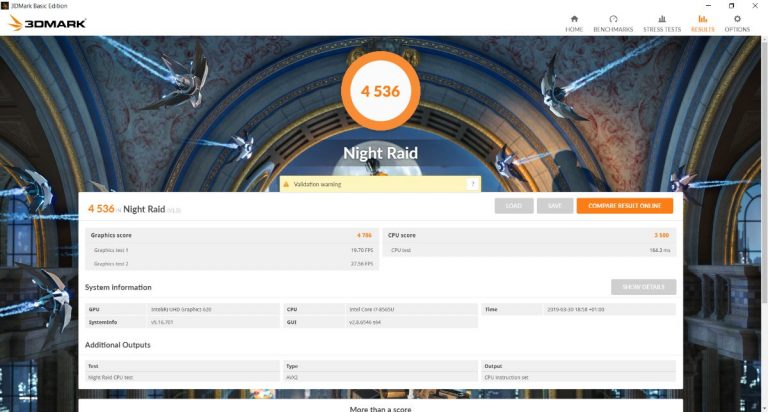Click the Graphics test 1 result row
The height and width of the screenshot is (412, 768).
click(231, 250)
